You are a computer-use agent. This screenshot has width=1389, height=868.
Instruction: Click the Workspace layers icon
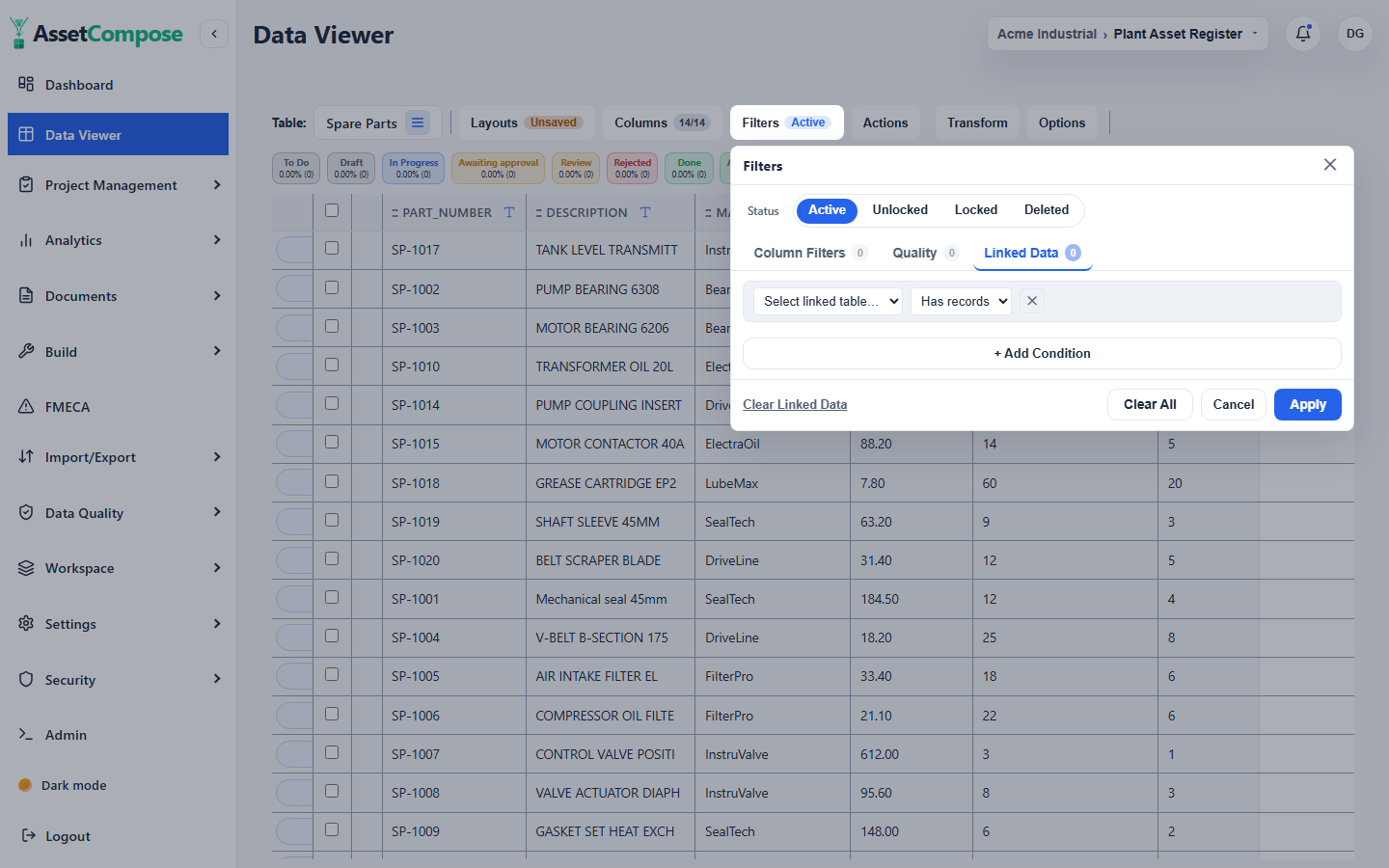pos(26,568)
